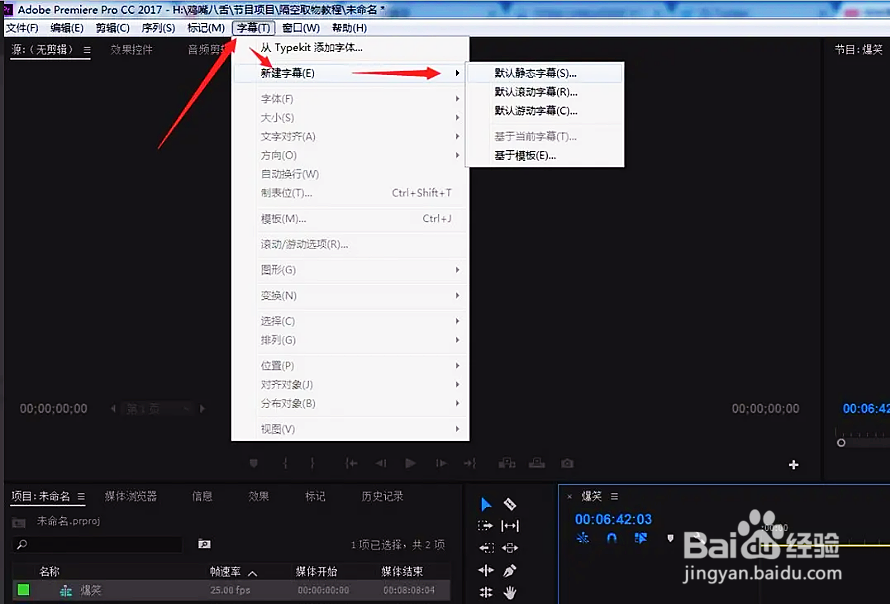890x604 pixels.
Task: Click the Insert button in Source monitor
Action: pos(507,463)
